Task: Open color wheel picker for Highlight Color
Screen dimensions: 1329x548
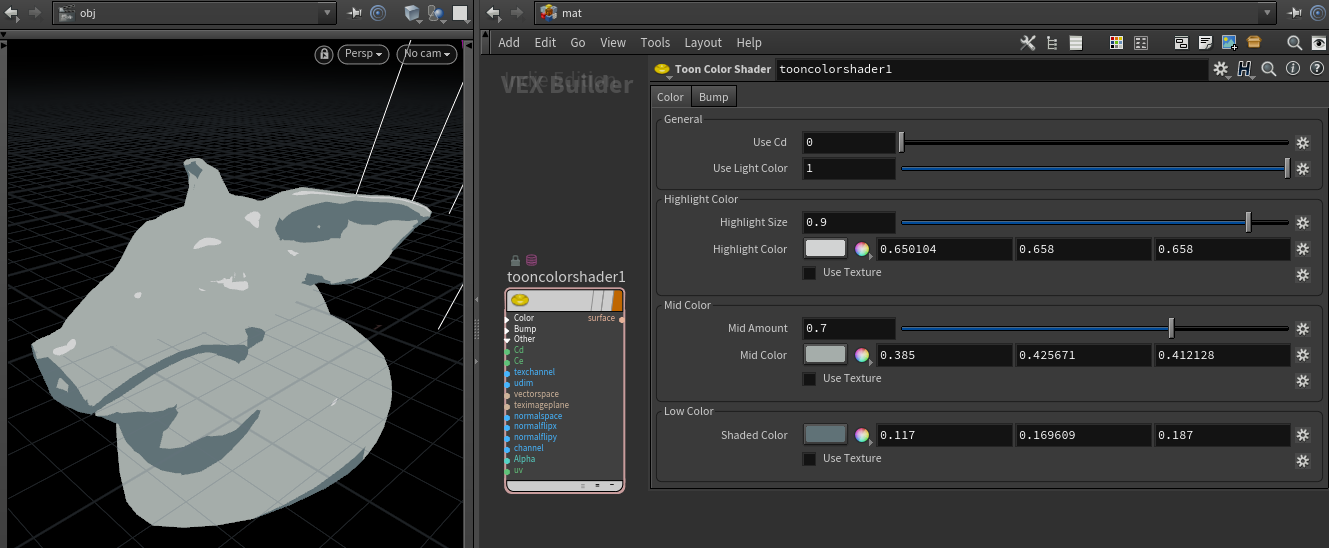Action: (x=862, y=249)
